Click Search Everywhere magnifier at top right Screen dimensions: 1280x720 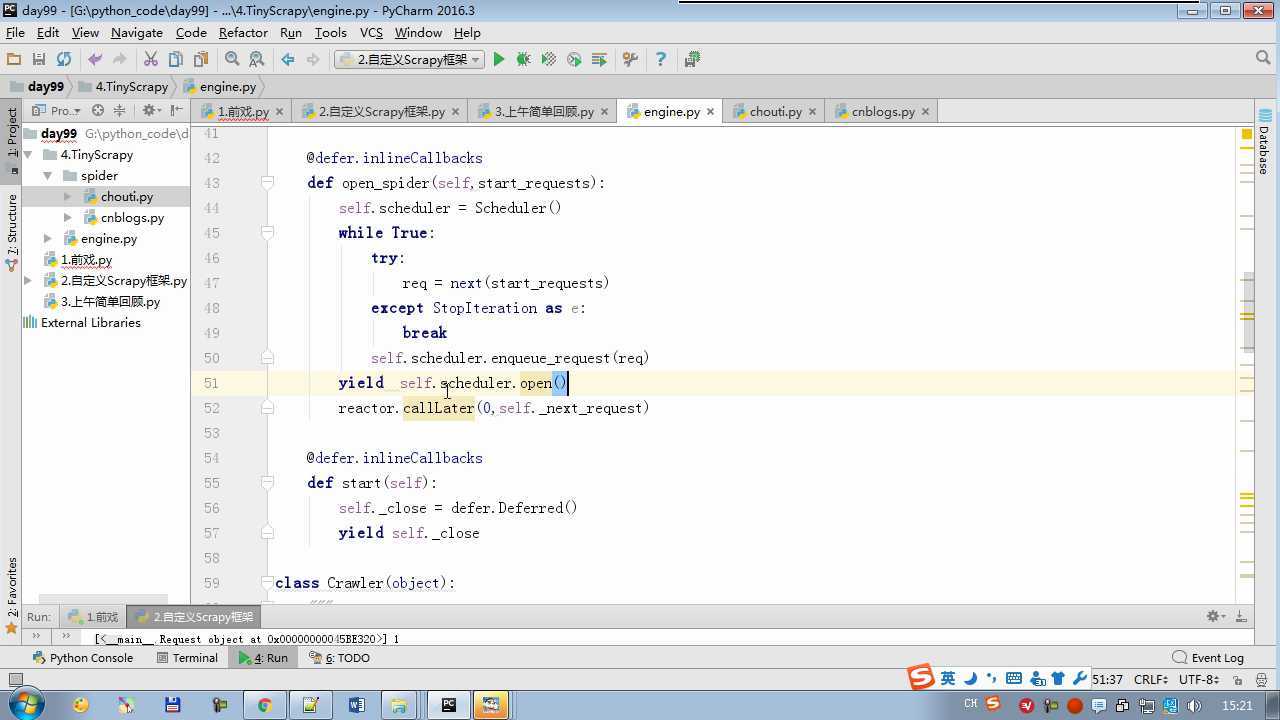1262,59
